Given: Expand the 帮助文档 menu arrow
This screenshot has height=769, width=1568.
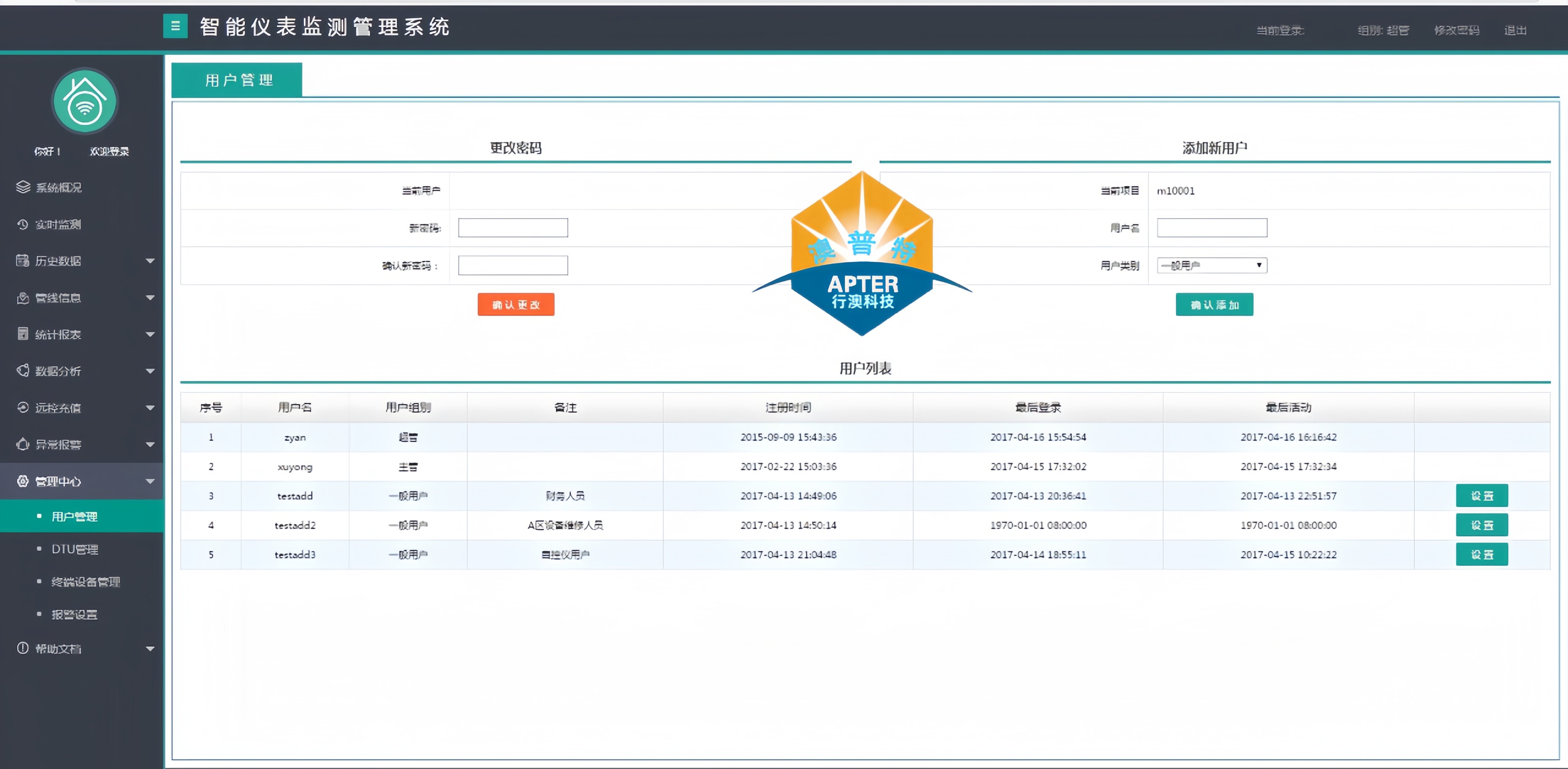Looking at the screenshot, I should point(150,649).
